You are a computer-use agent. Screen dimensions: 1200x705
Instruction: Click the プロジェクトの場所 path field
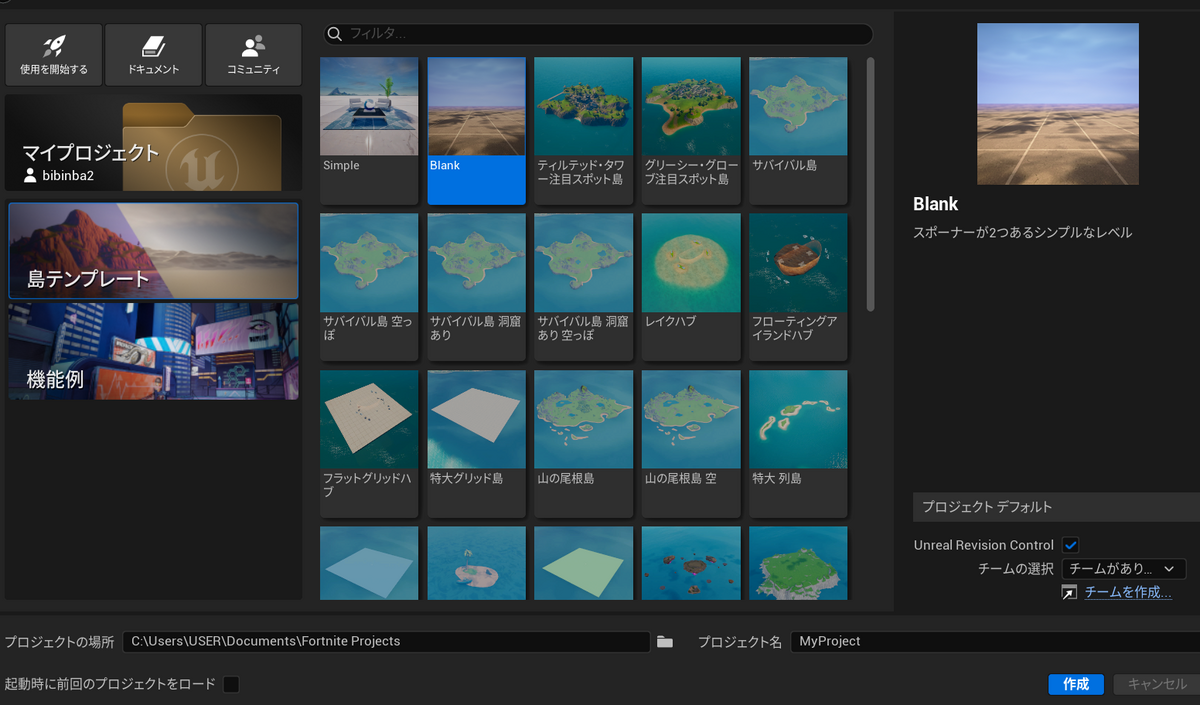pos(387,641)
